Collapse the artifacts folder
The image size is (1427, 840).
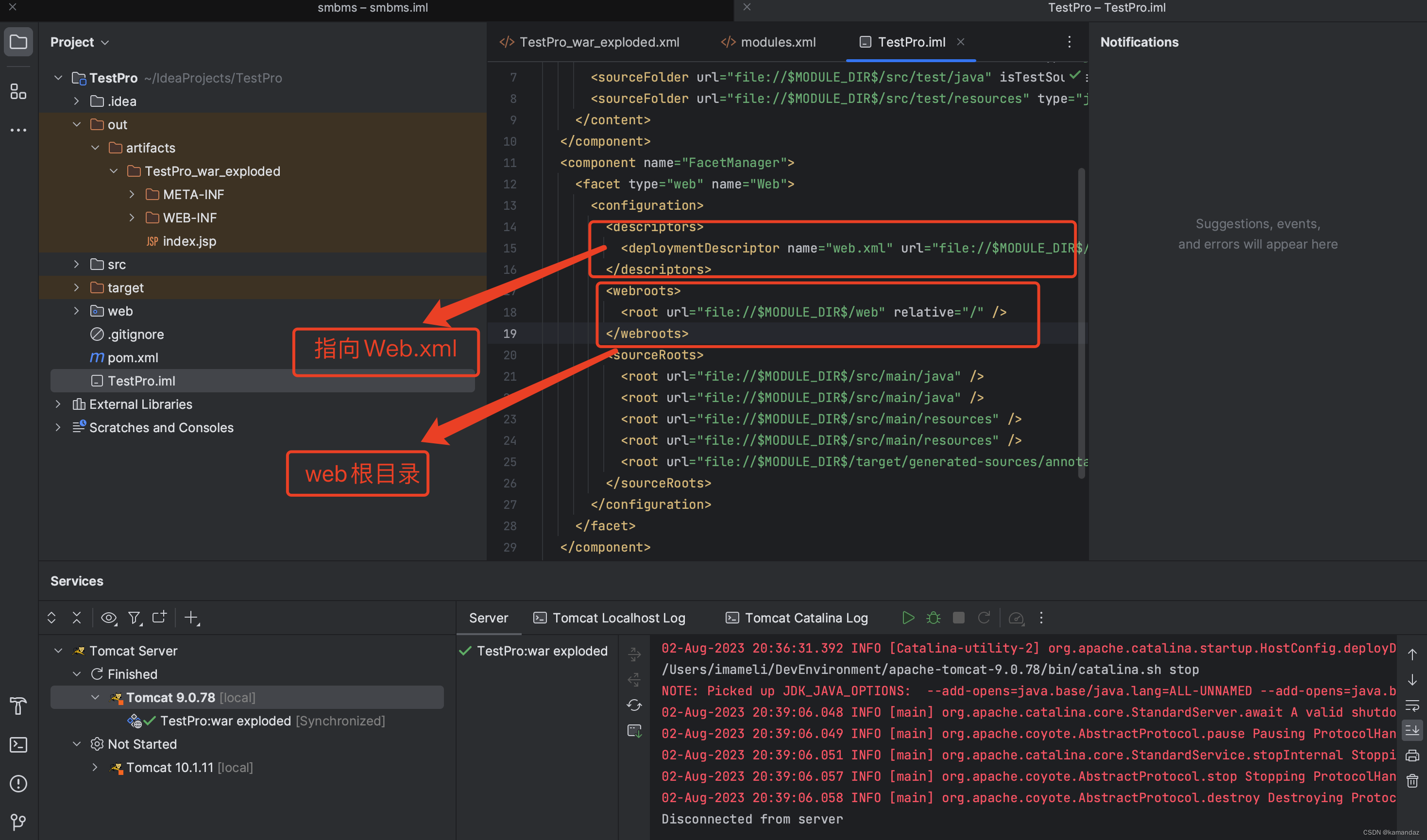(x=95, y=147)
